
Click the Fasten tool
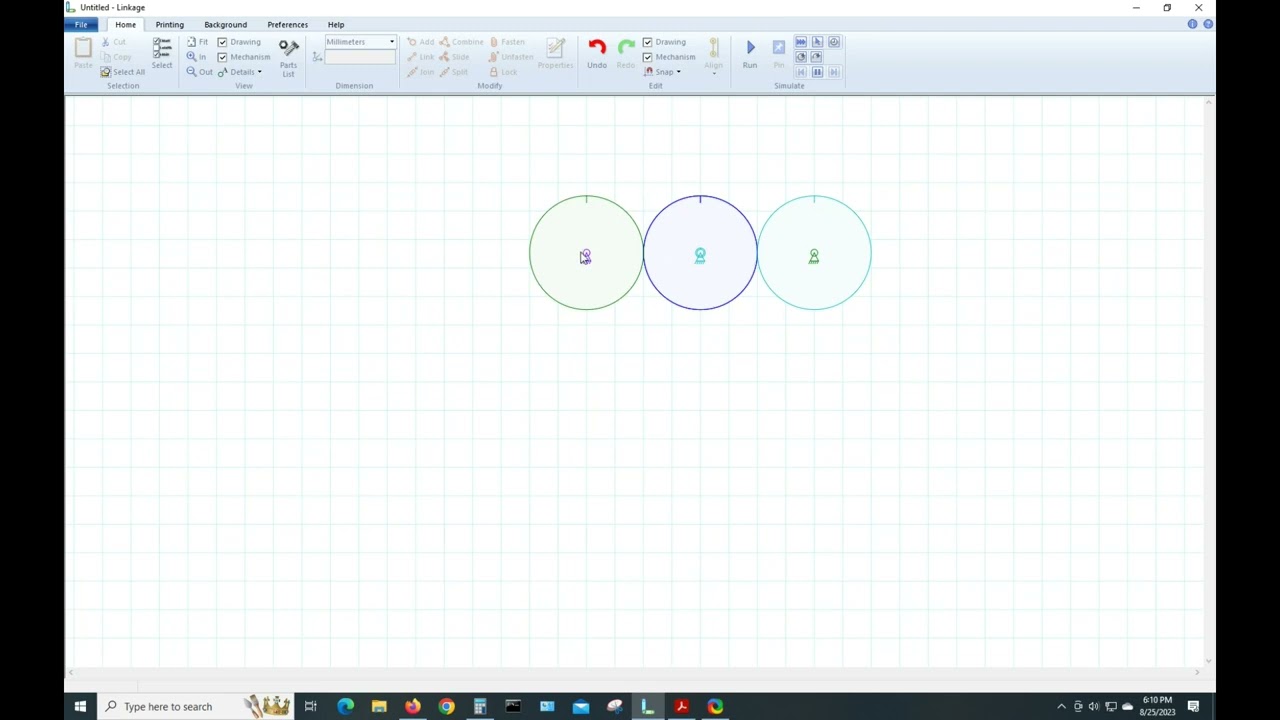tap(507, 42)
